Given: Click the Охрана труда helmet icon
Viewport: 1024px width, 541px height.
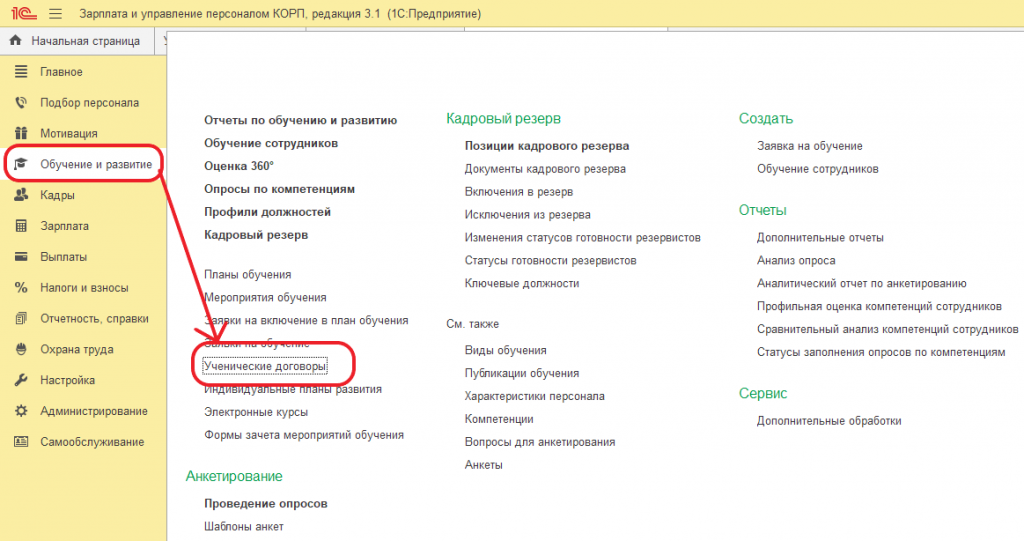Looking at the screenshot, I should coord(21,349).
